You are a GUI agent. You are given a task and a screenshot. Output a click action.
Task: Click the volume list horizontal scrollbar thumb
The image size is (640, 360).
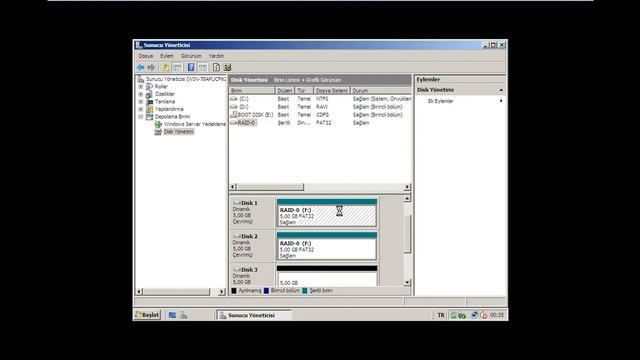(x=270, y=187)
